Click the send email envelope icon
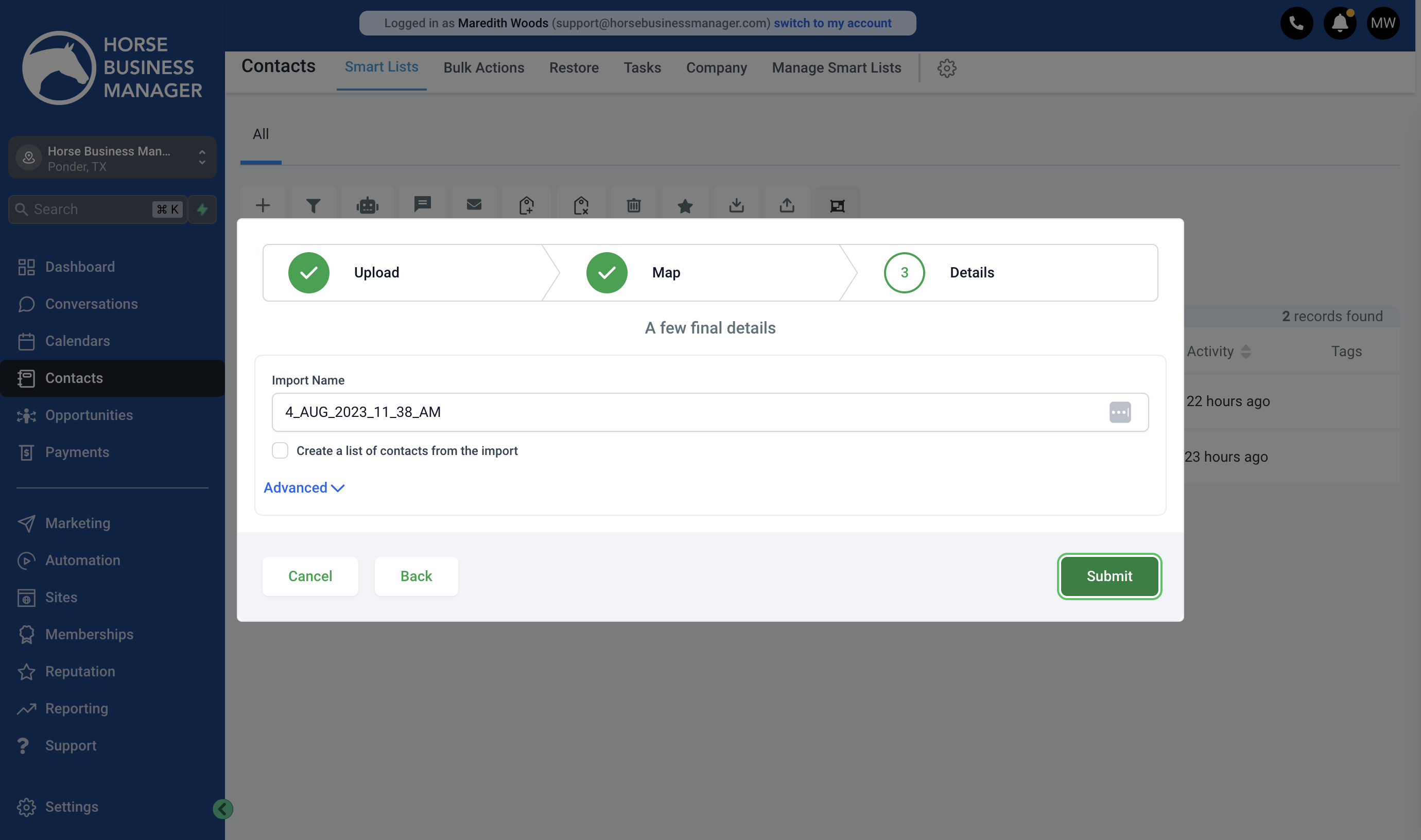Image resolution: width=1421 pixels, height=840 pixels. [474, 205]
